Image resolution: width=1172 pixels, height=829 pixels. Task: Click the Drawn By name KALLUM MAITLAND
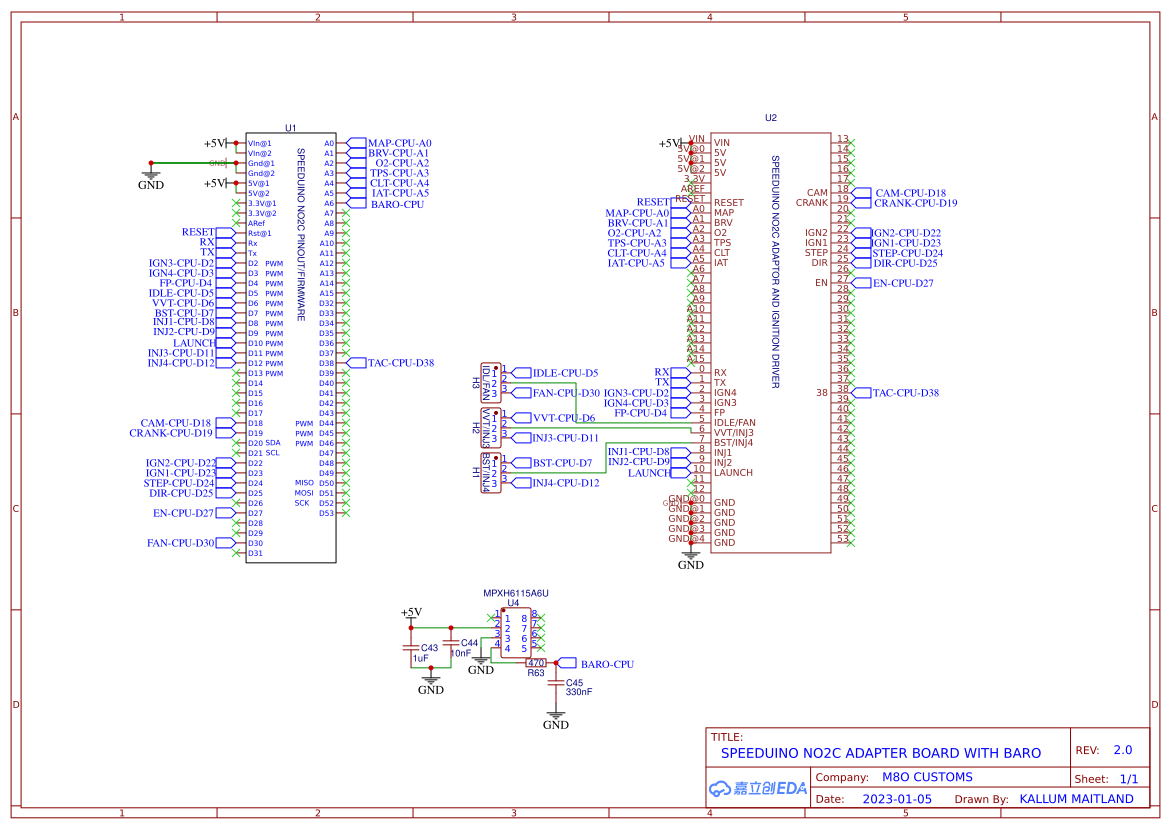coord(1076,799)
